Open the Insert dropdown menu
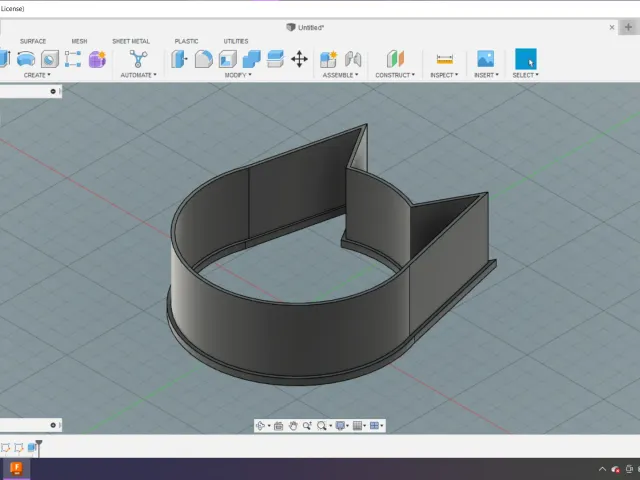This screenshot has width=640, height=480. (x=486, y=75)
